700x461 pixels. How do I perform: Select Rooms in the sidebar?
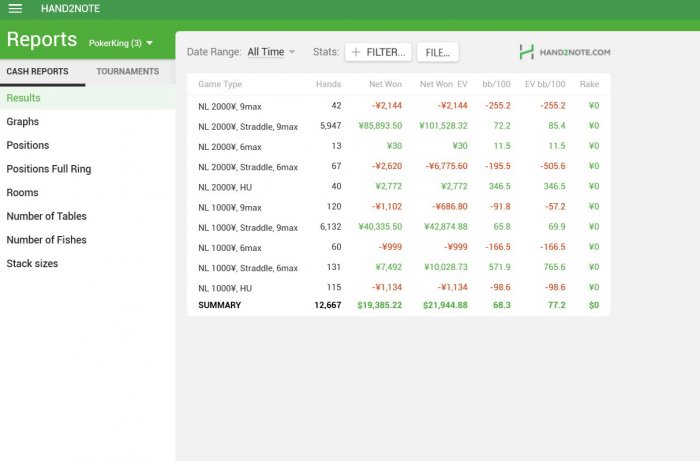(23, 192)
